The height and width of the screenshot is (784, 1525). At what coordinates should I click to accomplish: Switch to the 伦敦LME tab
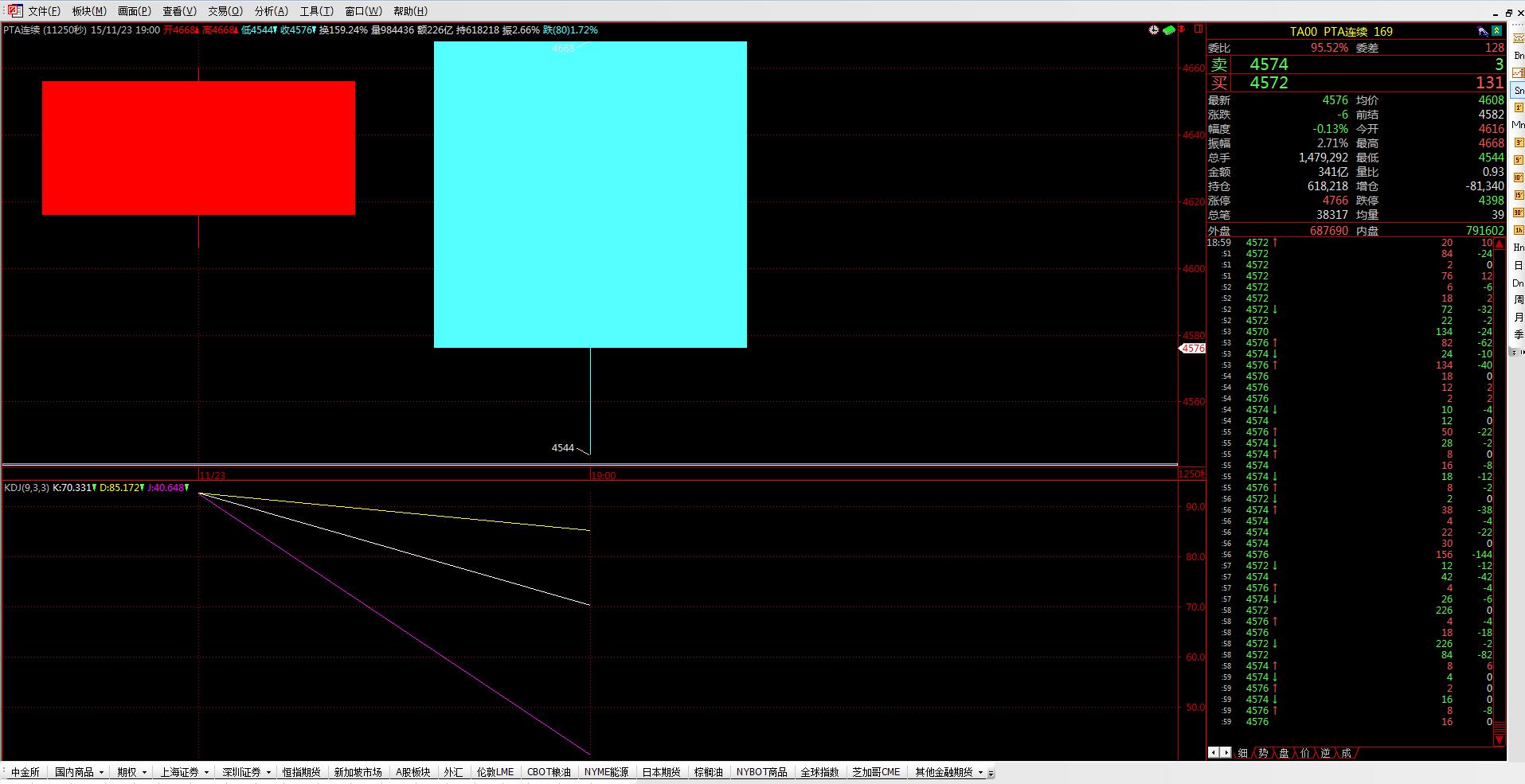[495, 772]
